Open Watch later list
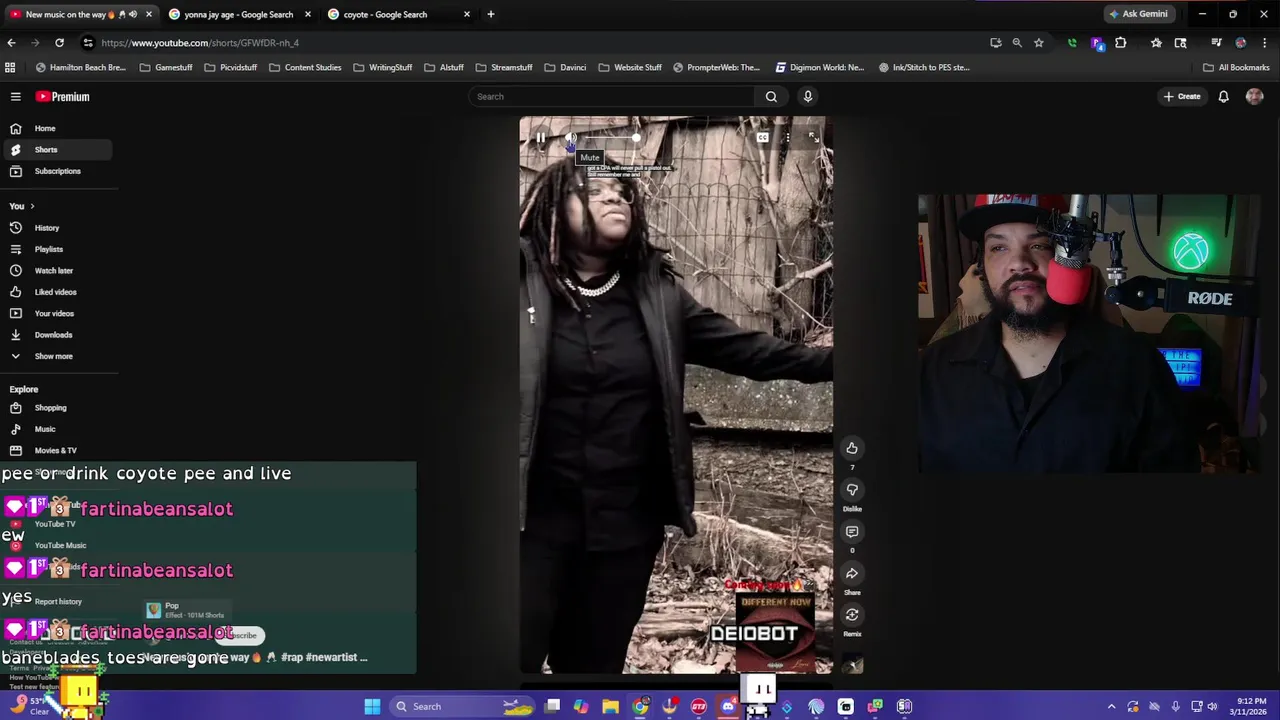This screenshot has height=720, width=1280. click(x=56, y=271)
